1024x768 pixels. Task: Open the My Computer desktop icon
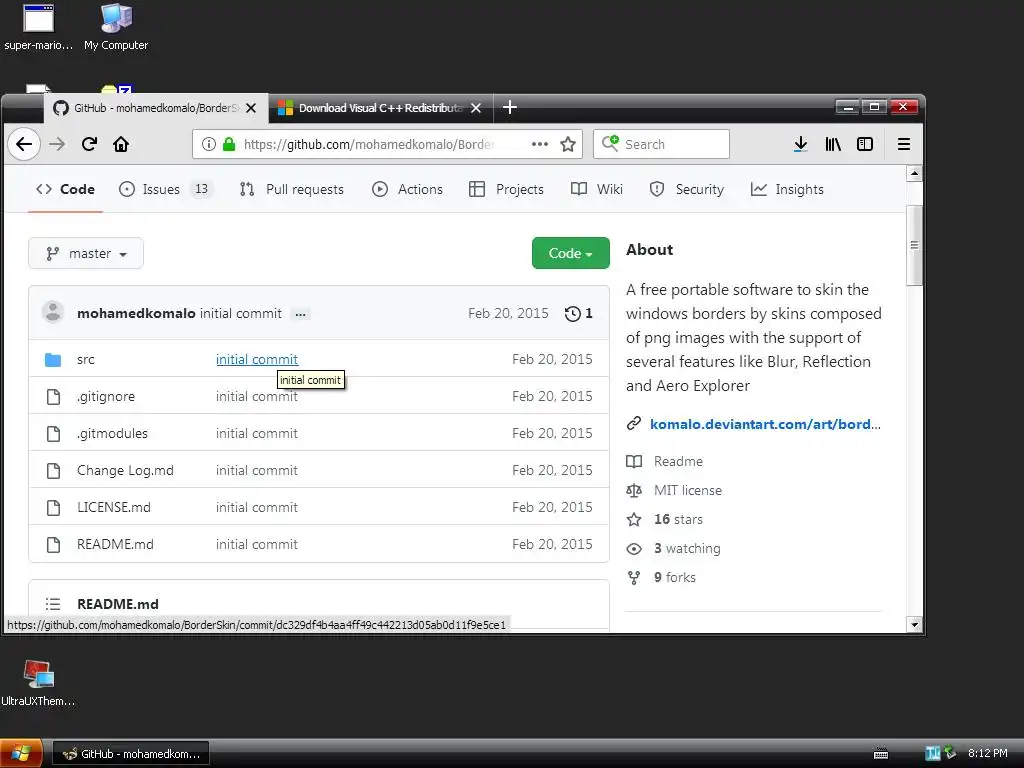[x=116, y=27]
